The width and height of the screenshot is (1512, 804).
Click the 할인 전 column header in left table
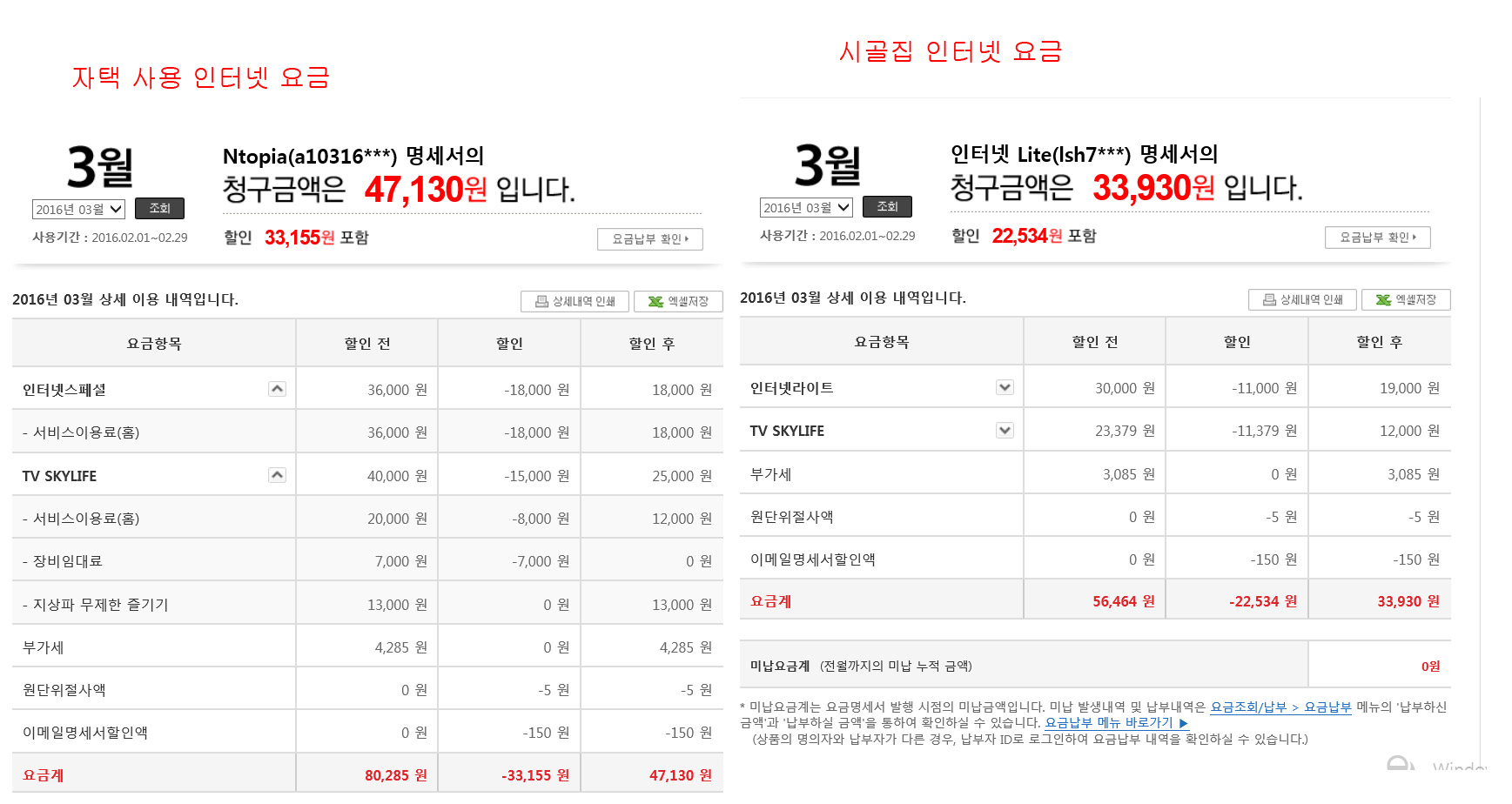[x=366, y=344]
